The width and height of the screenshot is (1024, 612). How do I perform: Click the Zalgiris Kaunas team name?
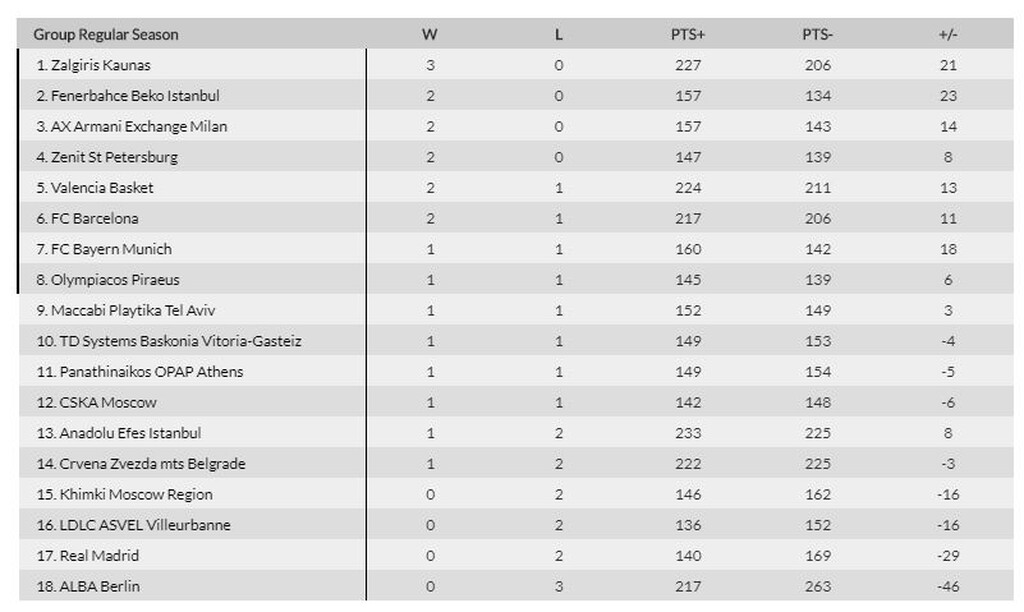(93, 65)
